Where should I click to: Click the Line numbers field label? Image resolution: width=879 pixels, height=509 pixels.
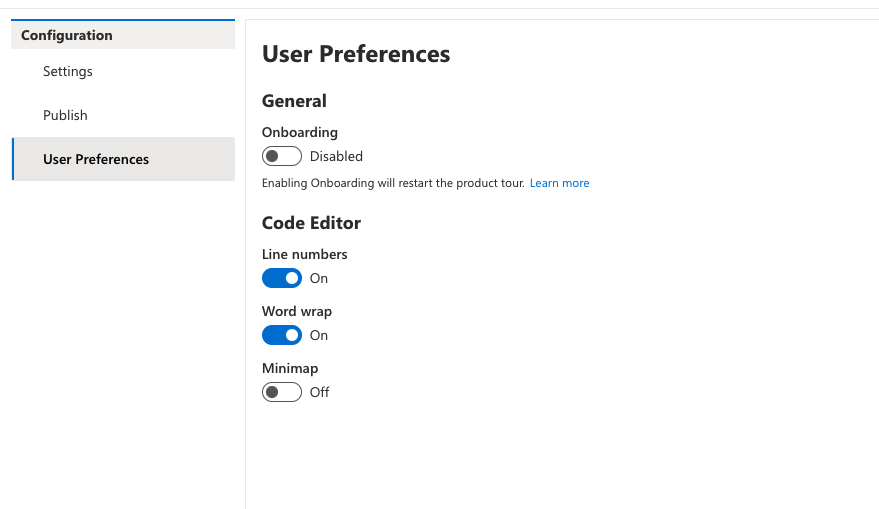[x=305, y=254]
